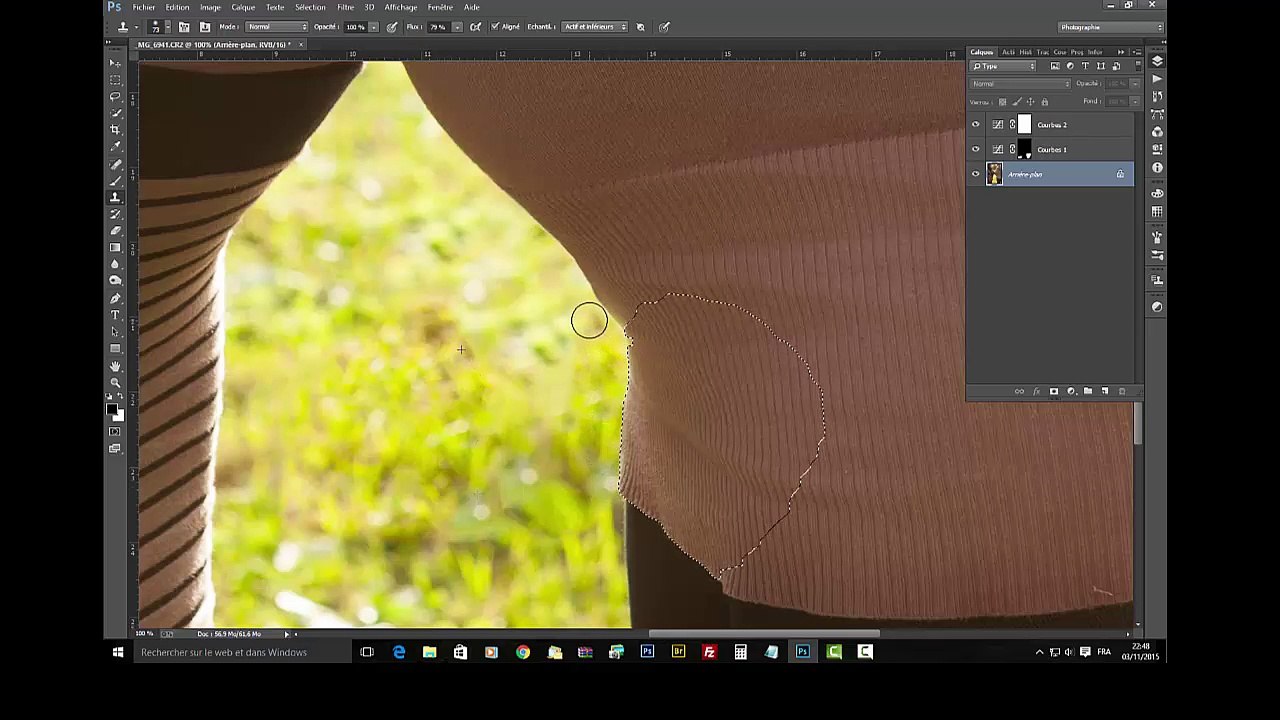Open the Echantil. Actif et inférieurs dropdown
The height and width of the screenshot is (720, 1280).
594,27
